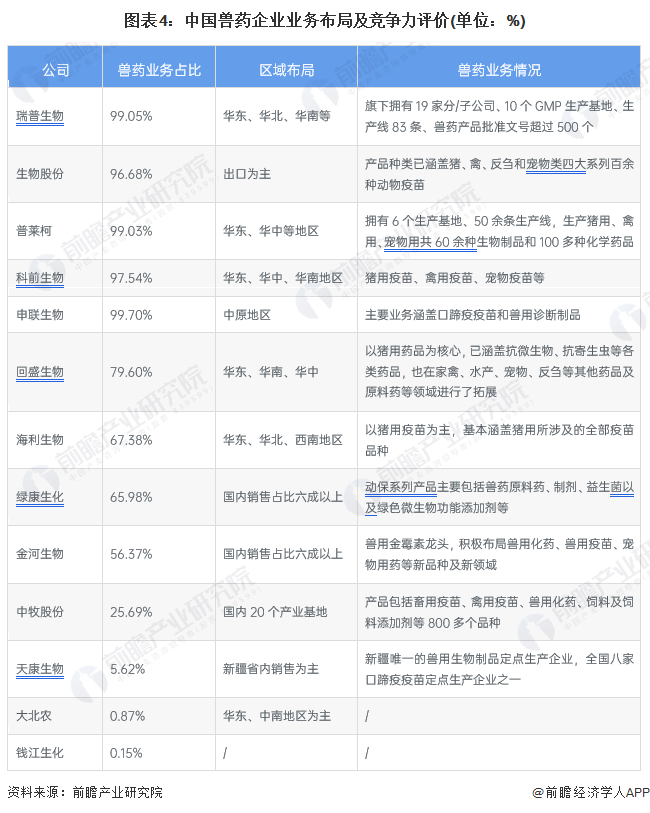This screenshot has height=813, width=650.
Task: Select the 中牧股份 company cell
Action: (40, 610)
